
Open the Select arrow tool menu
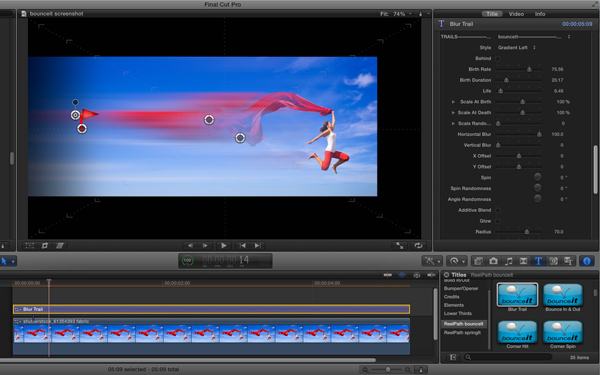[x=7, y=261]
